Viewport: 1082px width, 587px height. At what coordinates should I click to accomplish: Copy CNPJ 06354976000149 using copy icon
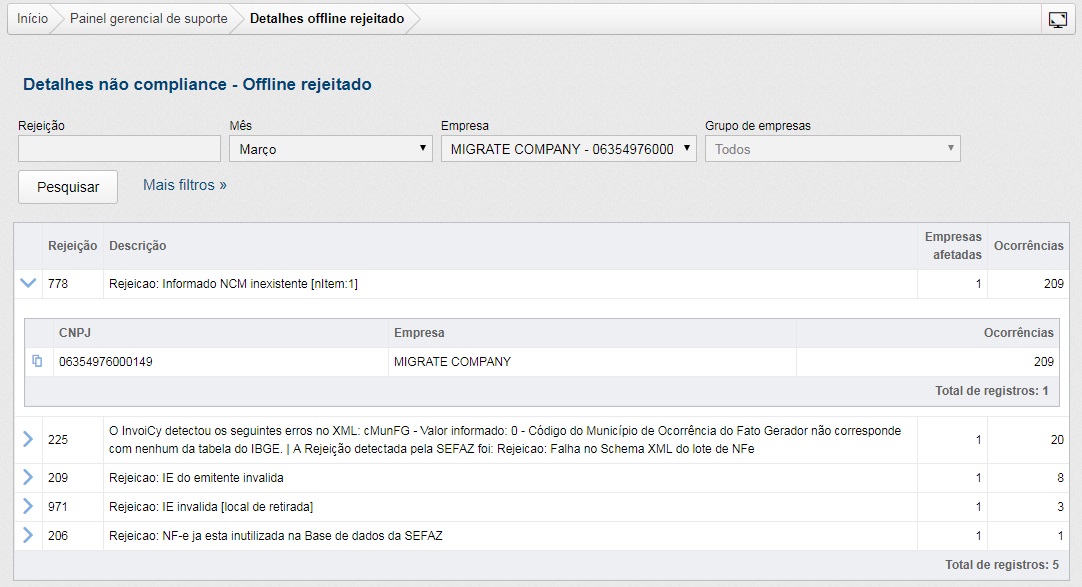[37, 361]
